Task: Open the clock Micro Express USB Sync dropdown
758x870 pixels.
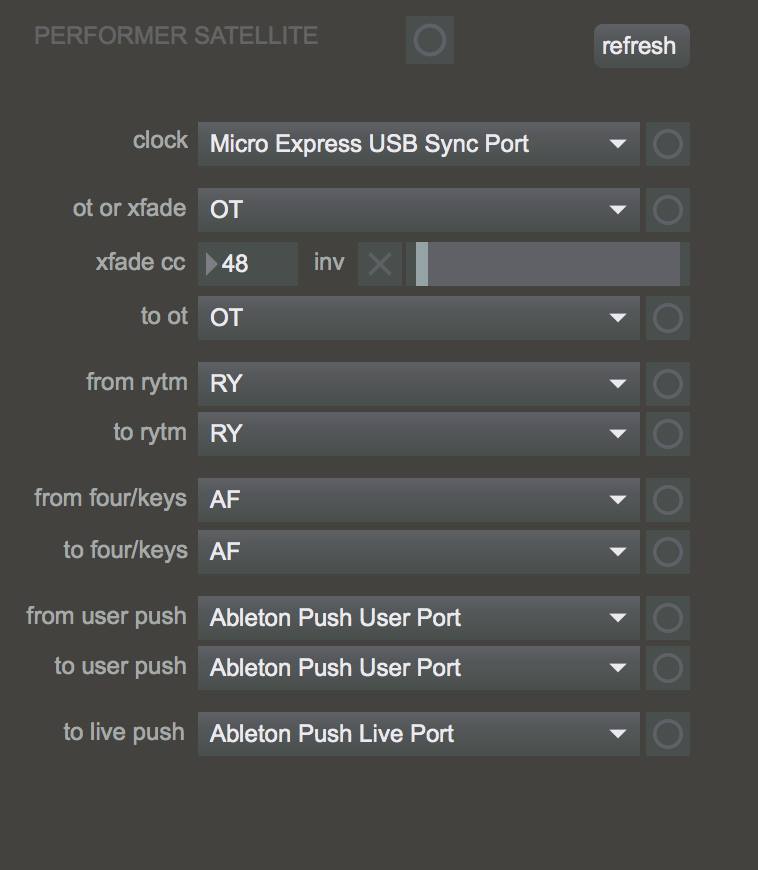Action: 418,144
